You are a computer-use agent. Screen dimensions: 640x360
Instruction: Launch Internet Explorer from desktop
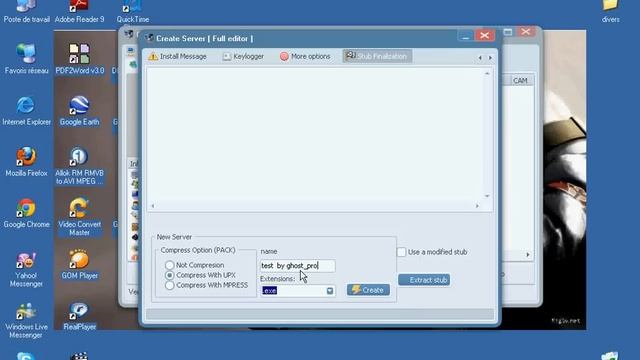pyautogui.click(x=27, y=111)
